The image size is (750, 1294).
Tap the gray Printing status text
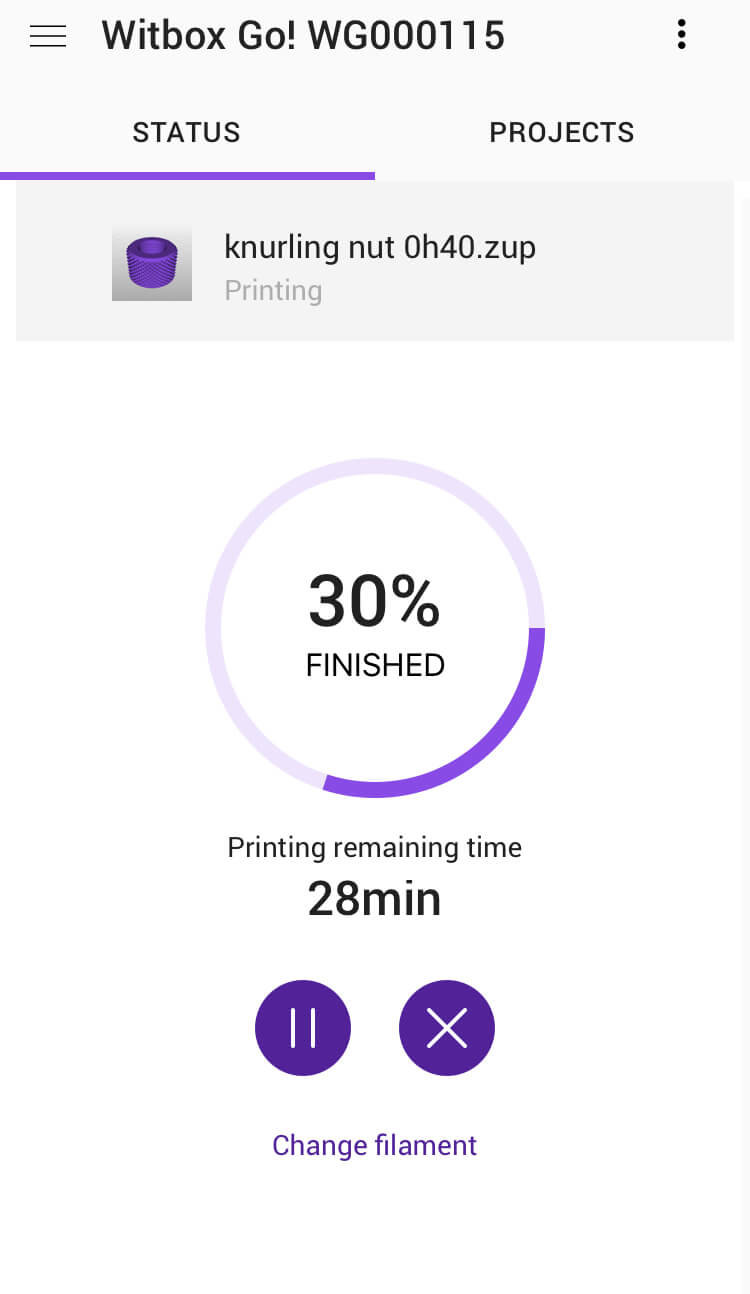coord(273,291)
